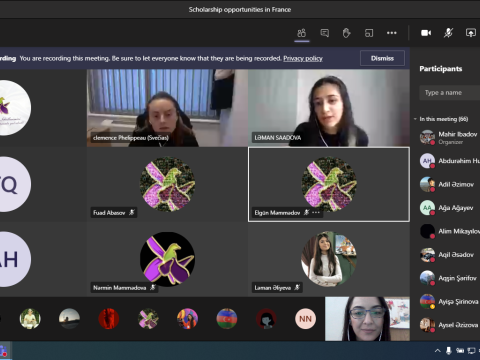
Task: Click the Azerbaijan flag avatar in bottom strip
Action: click(227, 319)
